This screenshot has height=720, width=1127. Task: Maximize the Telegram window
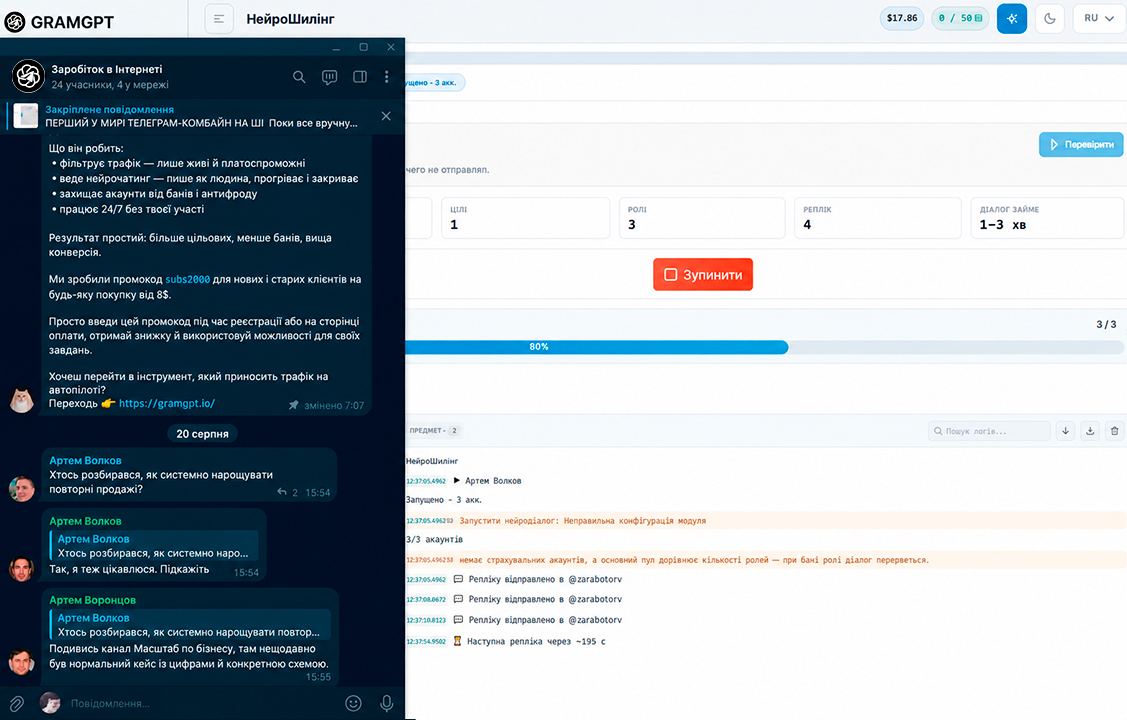click(x=363, y=47)
